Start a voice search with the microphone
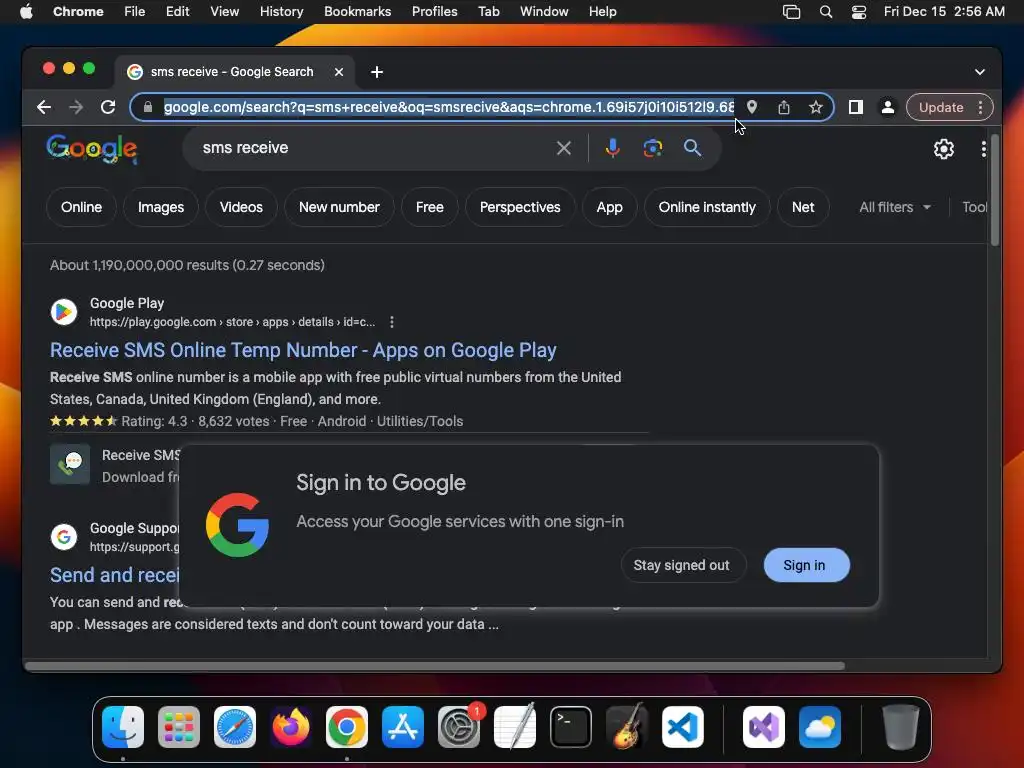This screenshot has height=768, width=1024. pos(613,148)
